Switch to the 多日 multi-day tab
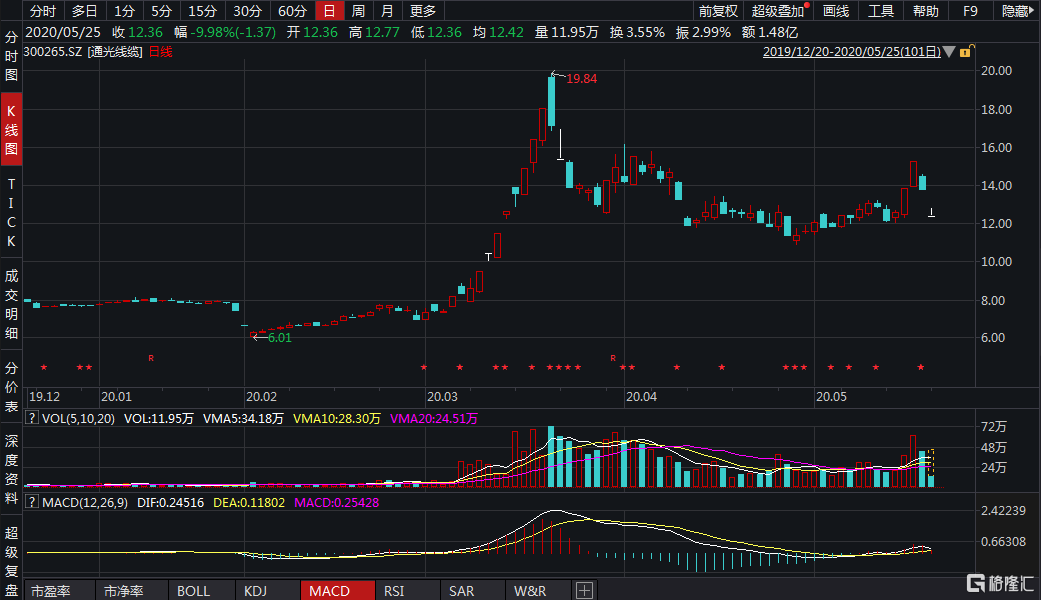Image resolution: width=1041 pixels, height=600 pixels. [84, 11]
